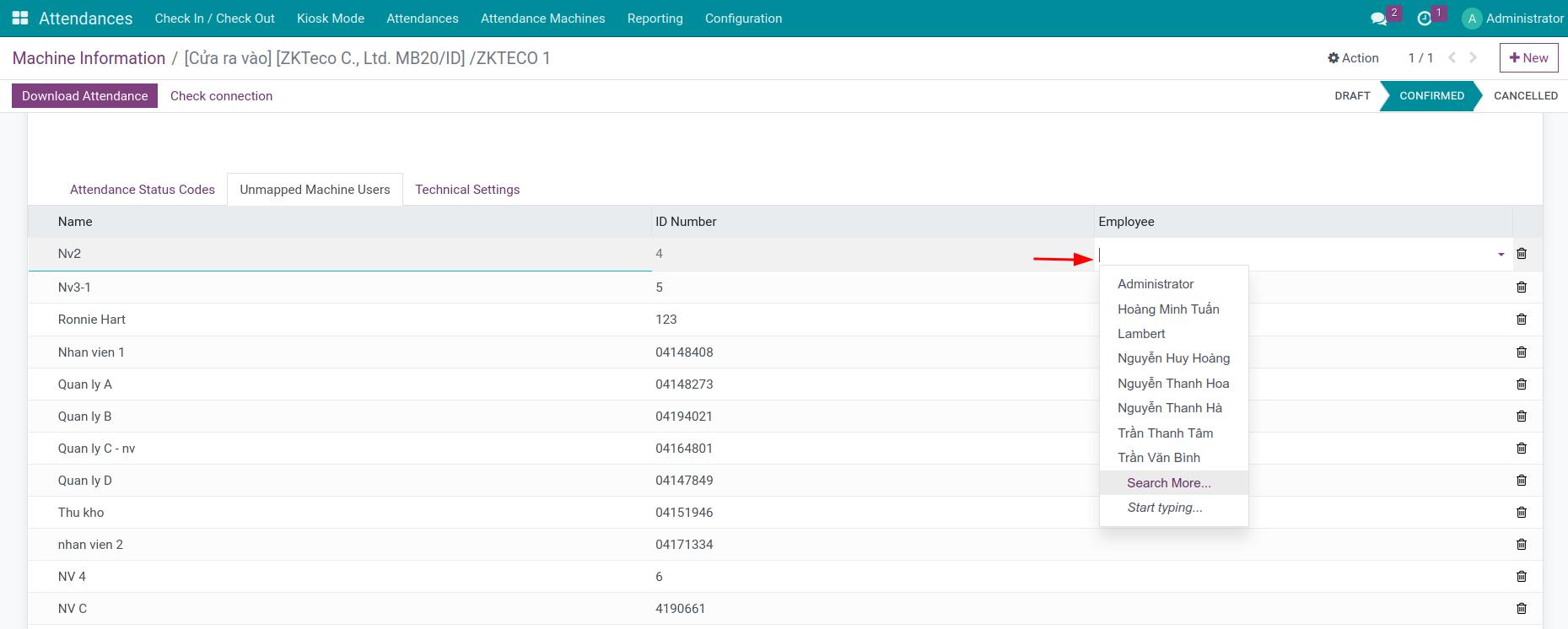
Task: Delete the NV C row
Action: [x=1522, y=609]
